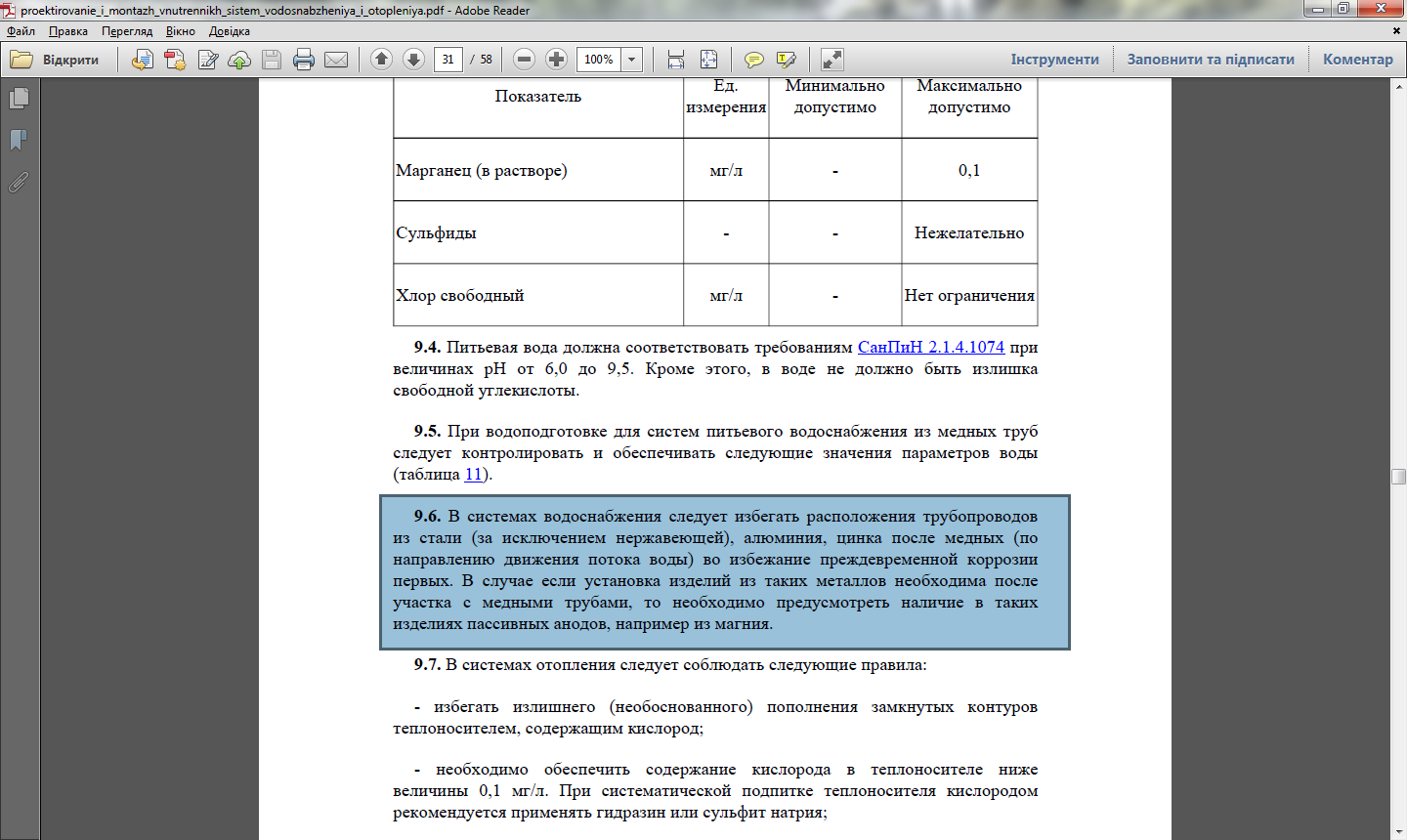Toggle the page thumbnails panel
This screenshot has width=1407, height=840.
19,99
